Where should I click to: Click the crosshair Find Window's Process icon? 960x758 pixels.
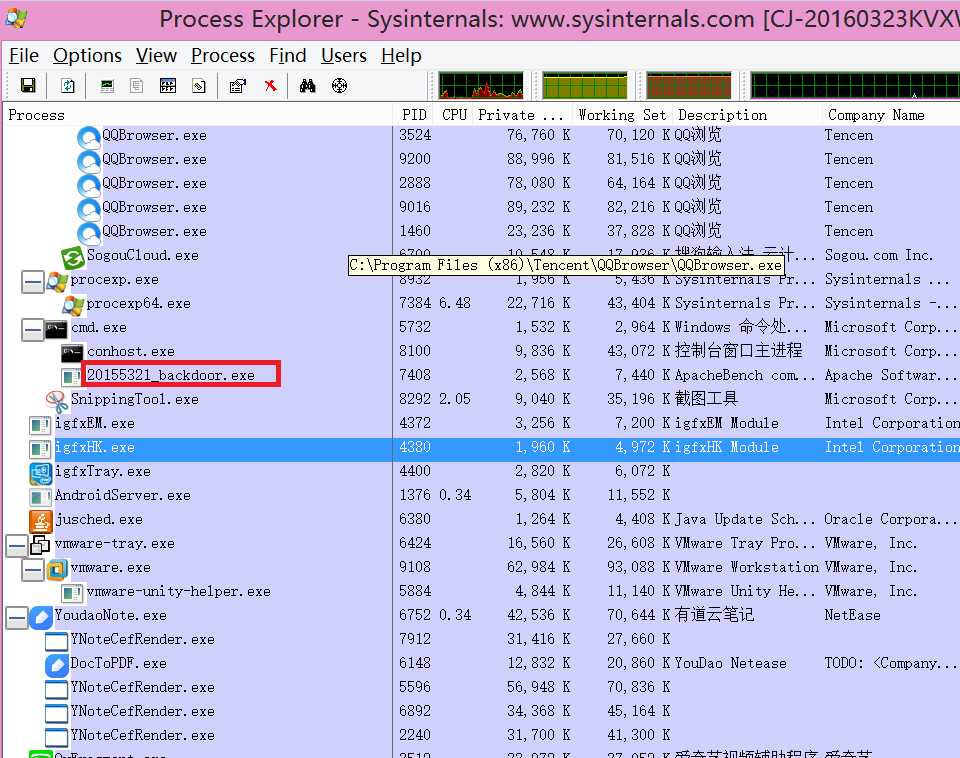339,86
